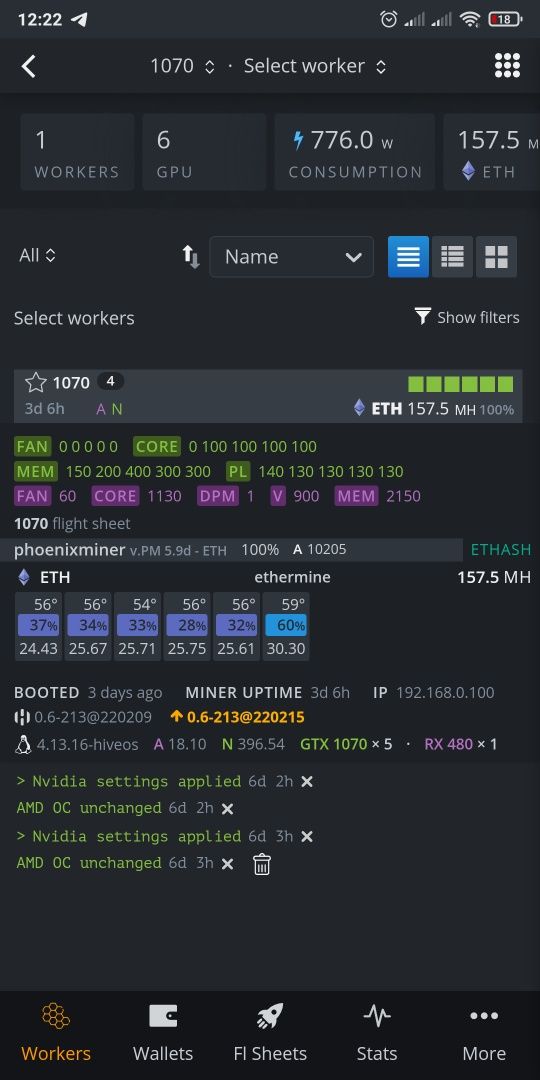Open the Name sort dropdown
540x1080 pixels.
(291, 257)
